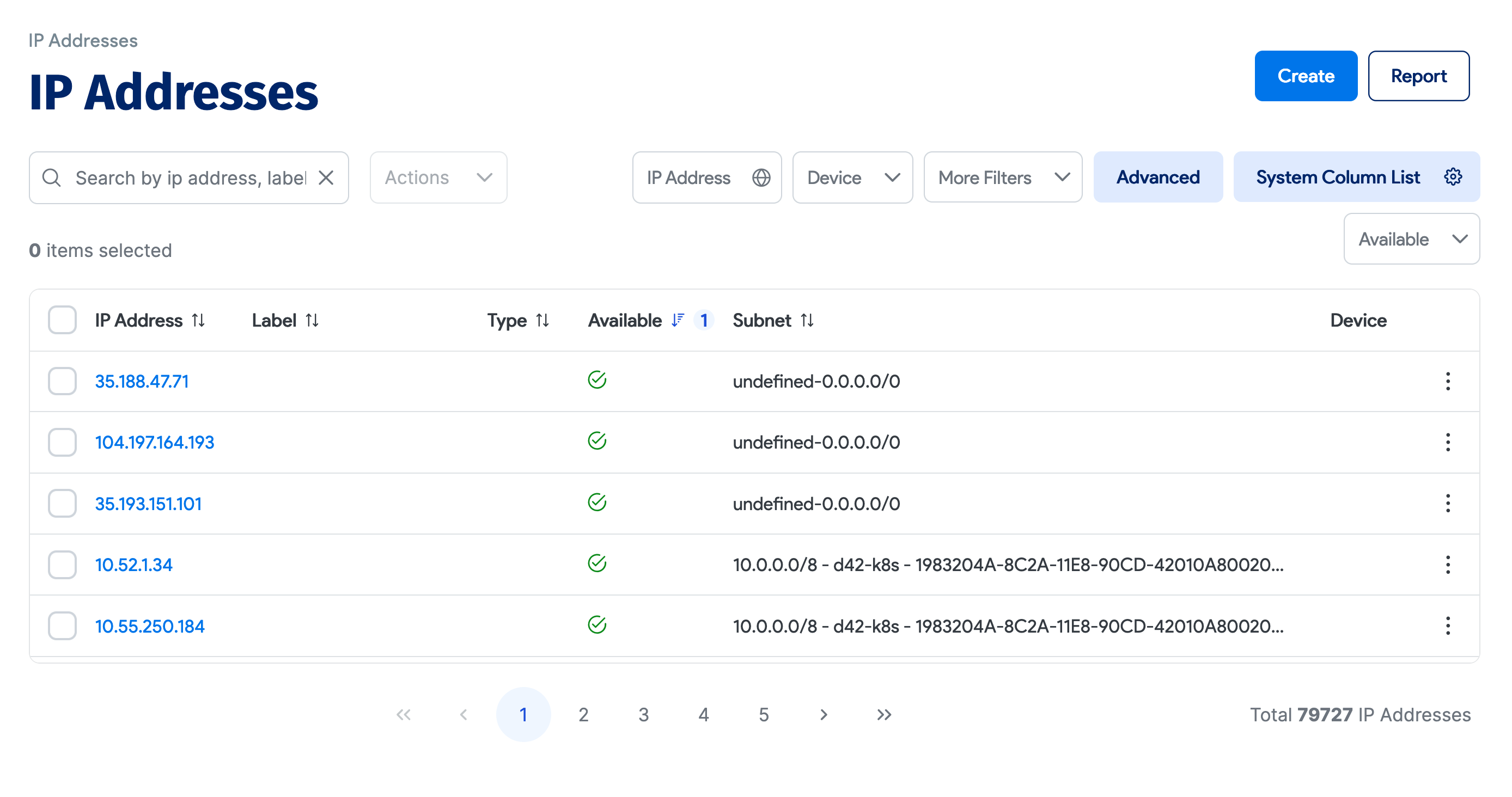This screenshot has width=1512, height=797.
Task: Sort the table by Subnet column
Action: pyautogui.click(x=808, y=320)
